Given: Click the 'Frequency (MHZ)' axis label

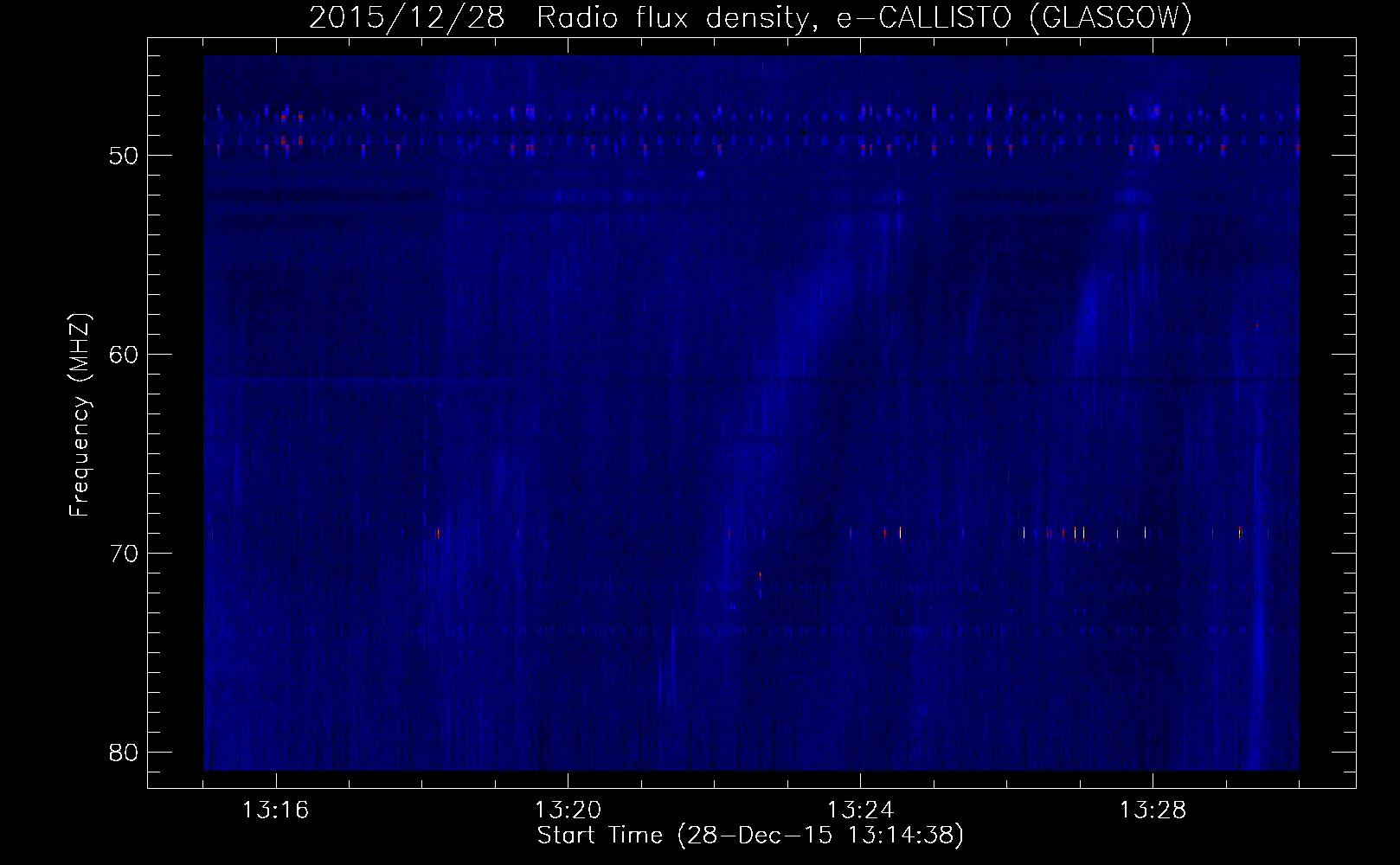Looking at the screenshot, I should click(x=80, y=415).
